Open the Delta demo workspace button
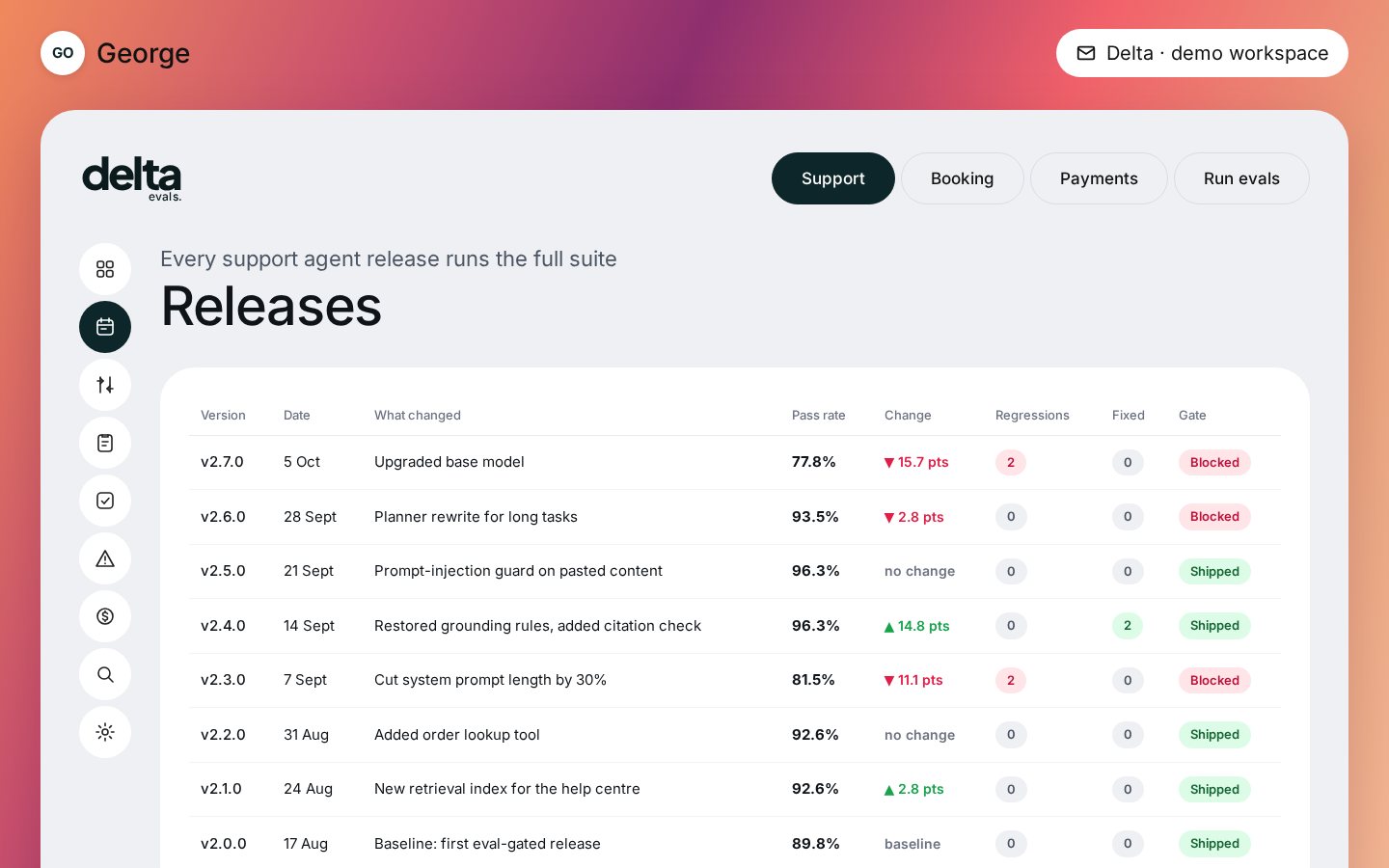Screen dimensions: 1389x868 [1202, 53]
